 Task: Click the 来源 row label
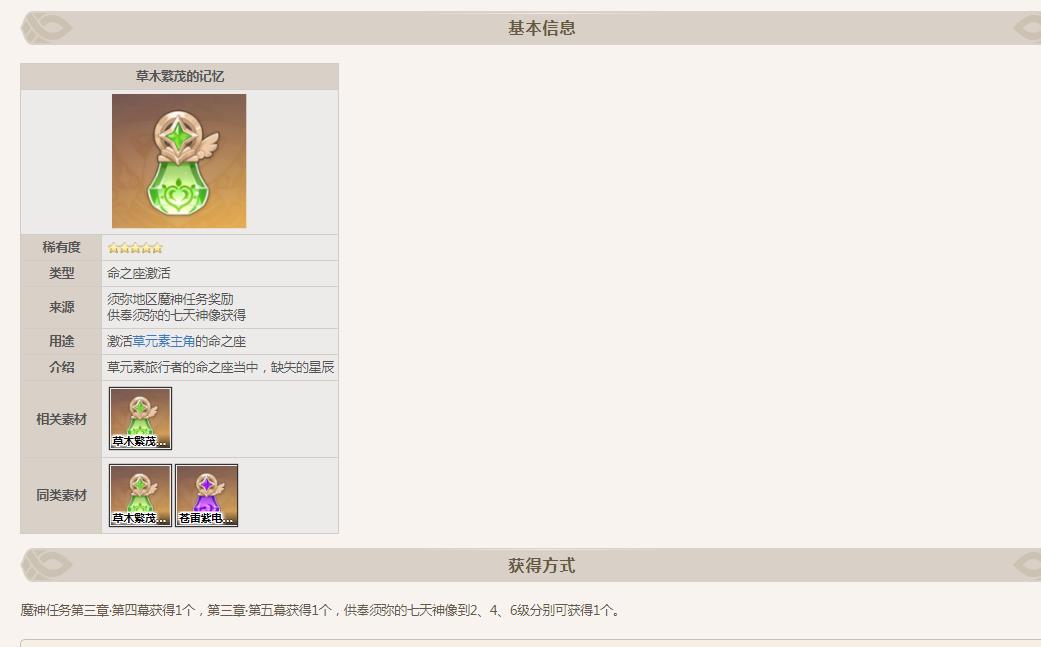tap(60, 309)
